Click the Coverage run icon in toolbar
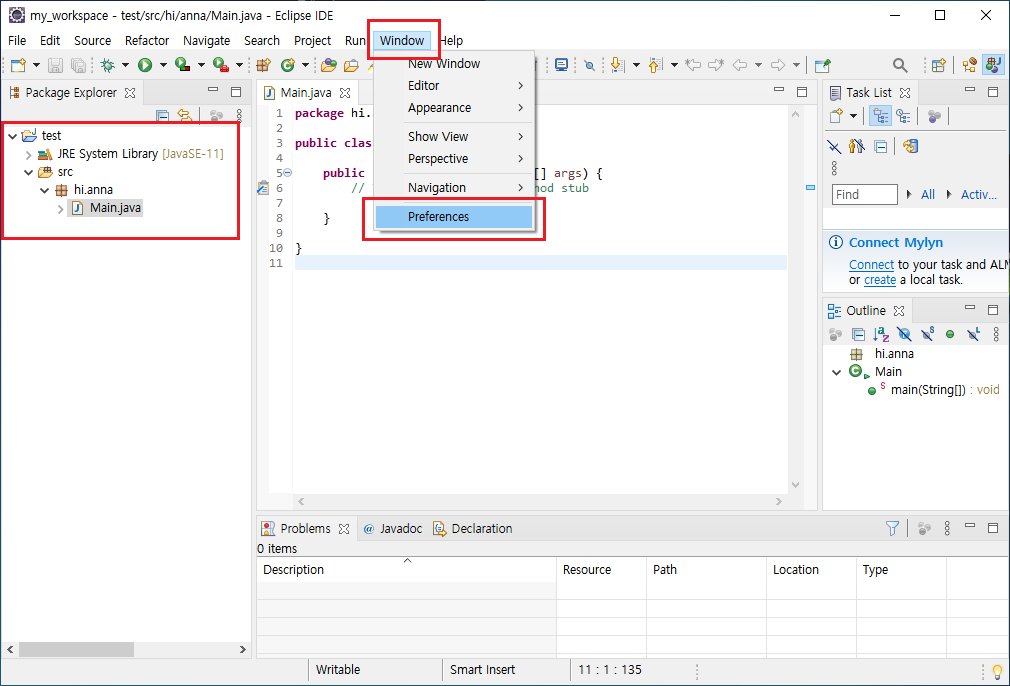This screenshot has width=1010, height=686. (x=183, y=65)
